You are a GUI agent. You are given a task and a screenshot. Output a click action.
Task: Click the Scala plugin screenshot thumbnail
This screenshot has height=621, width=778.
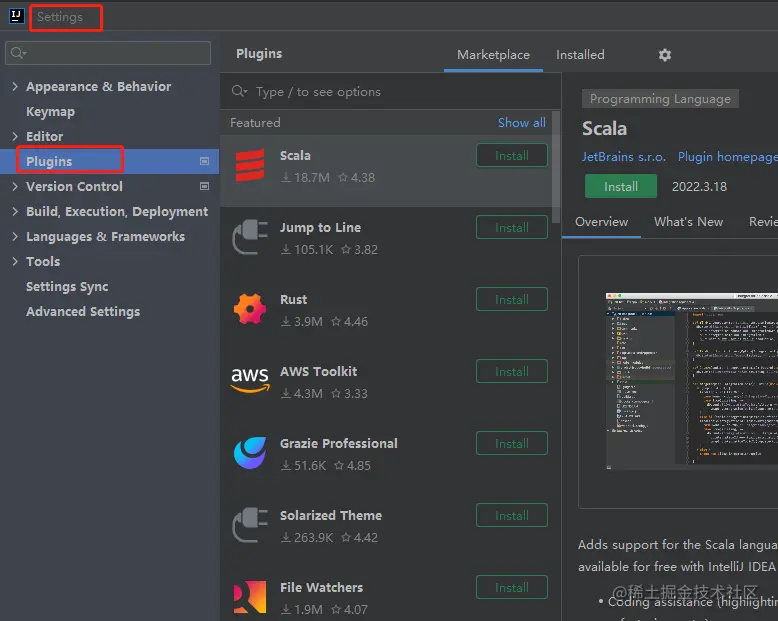(692, 381)
